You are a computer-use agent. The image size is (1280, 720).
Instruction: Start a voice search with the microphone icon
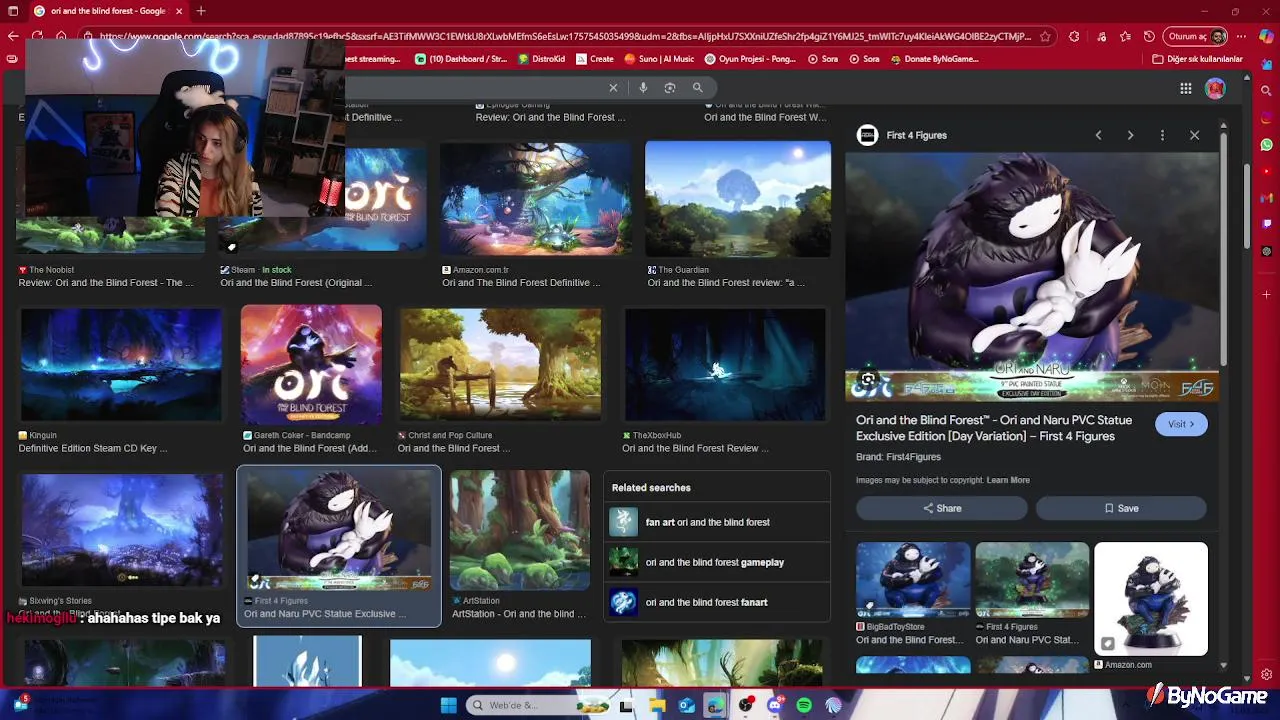[x=643, y=88]
